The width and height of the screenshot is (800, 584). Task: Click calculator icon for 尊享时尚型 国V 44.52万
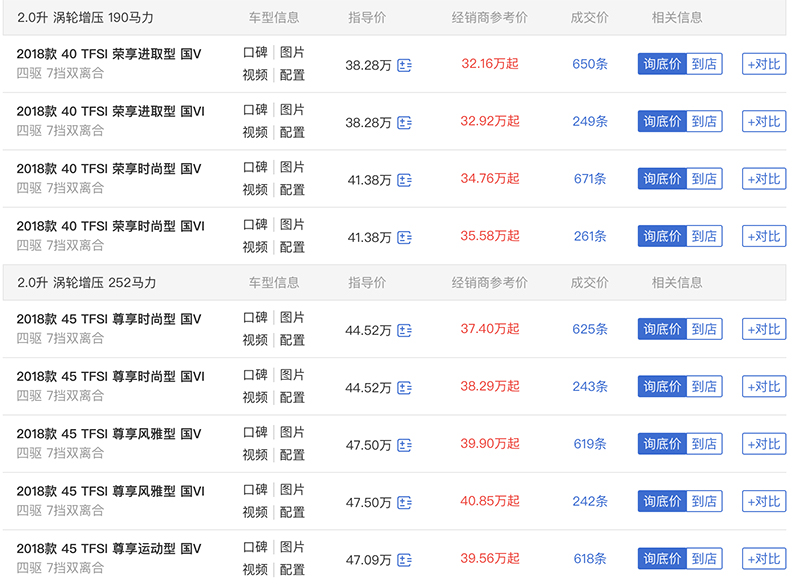(404, 330)
